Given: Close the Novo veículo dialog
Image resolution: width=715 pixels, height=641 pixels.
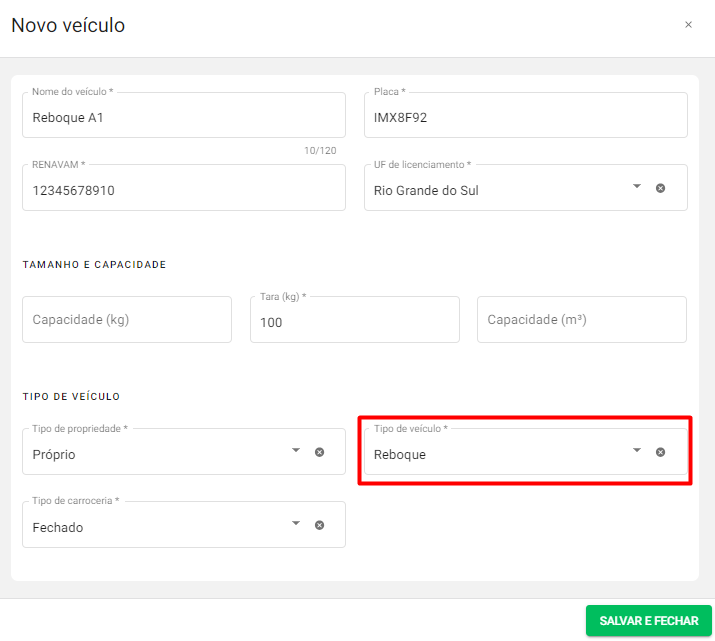Looking at the screenshot, I should (688, 25).
